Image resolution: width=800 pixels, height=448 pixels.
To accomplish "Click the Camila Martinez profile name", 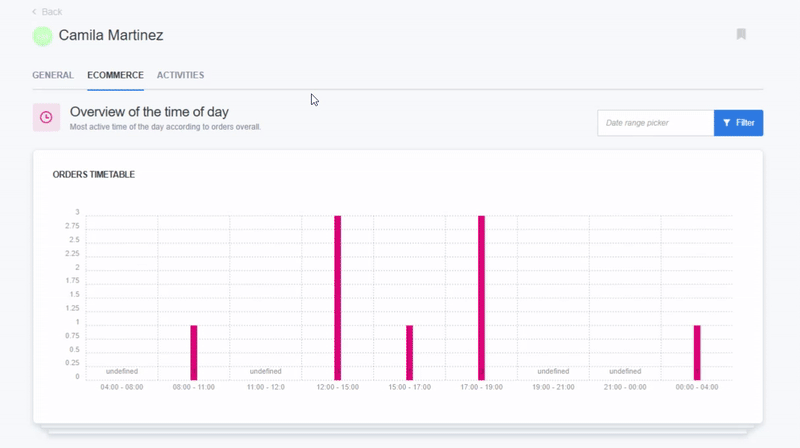I will click(111, 35).
